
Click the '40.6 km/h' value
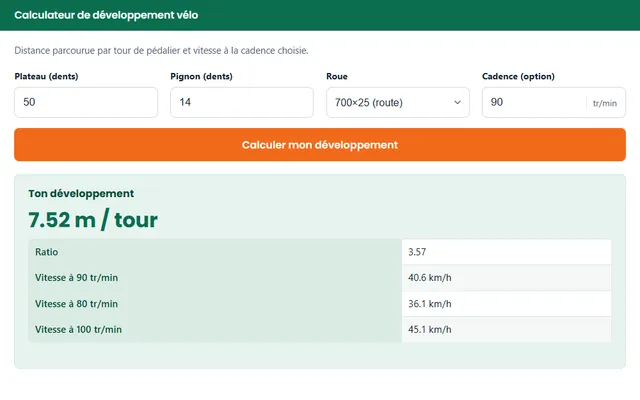(430, 278)
